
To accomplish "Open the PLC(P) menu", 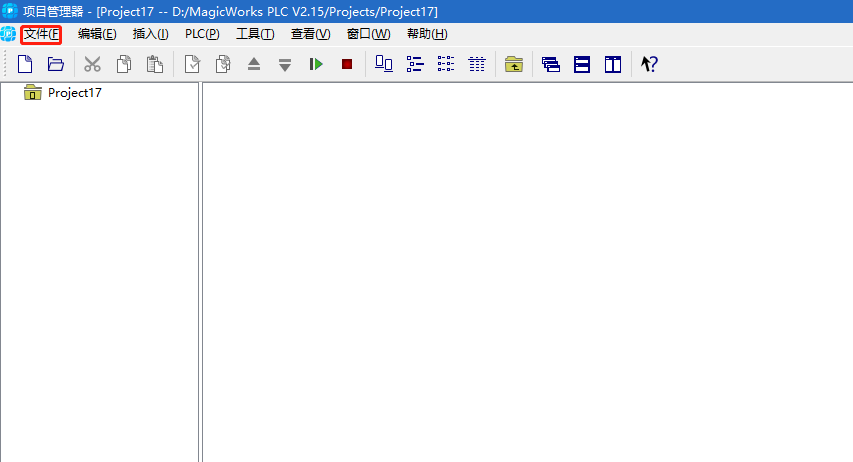I will tap(202, 34).
